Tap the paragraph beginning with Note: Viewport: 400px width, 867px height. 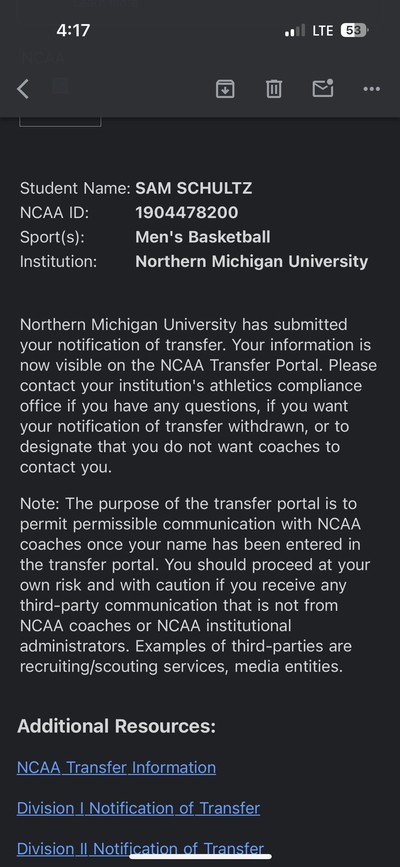pos(195,585)
